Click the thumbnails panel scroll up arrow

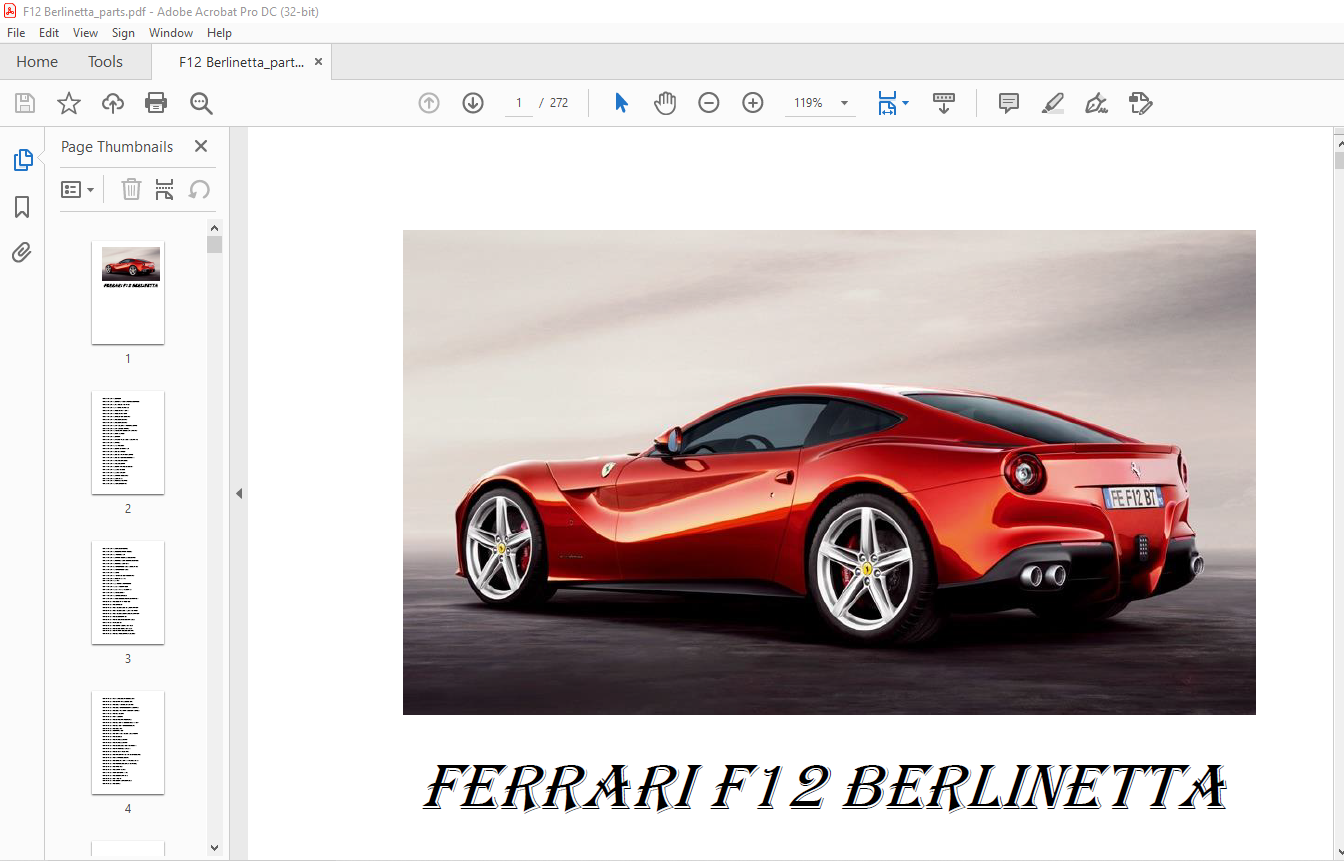pyautogui.click(x=214, y=226)
